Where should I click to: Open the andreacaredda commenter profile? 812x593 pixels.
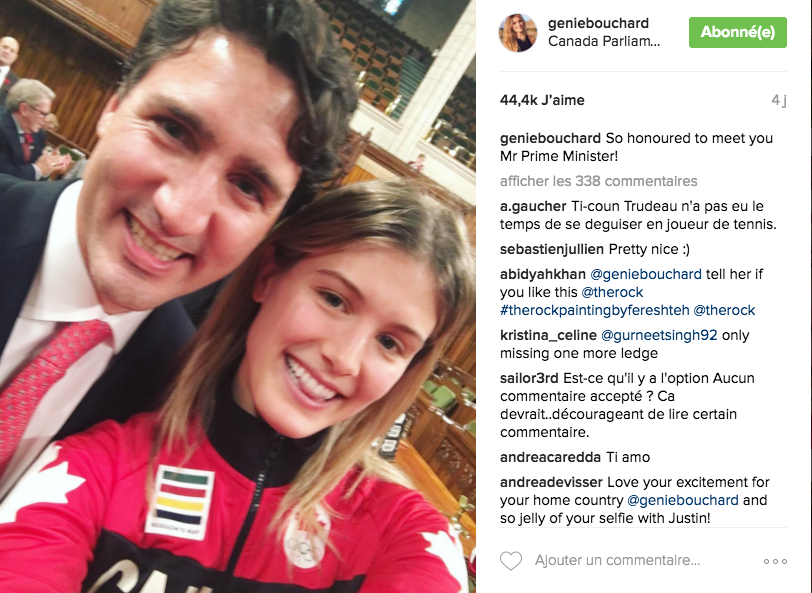pos(550,457)
